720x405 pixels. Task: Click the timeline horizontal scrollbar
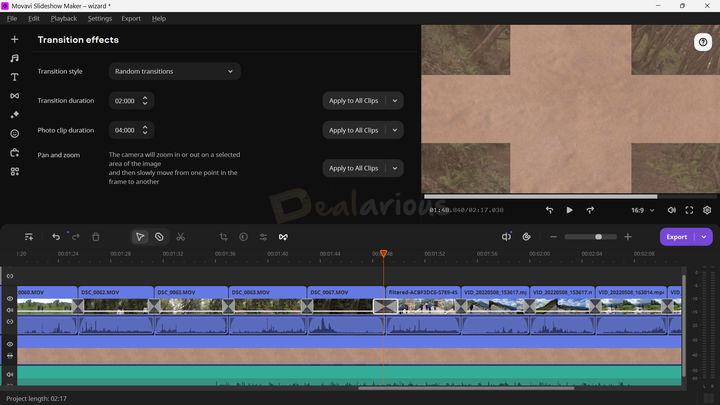point(466,388)
